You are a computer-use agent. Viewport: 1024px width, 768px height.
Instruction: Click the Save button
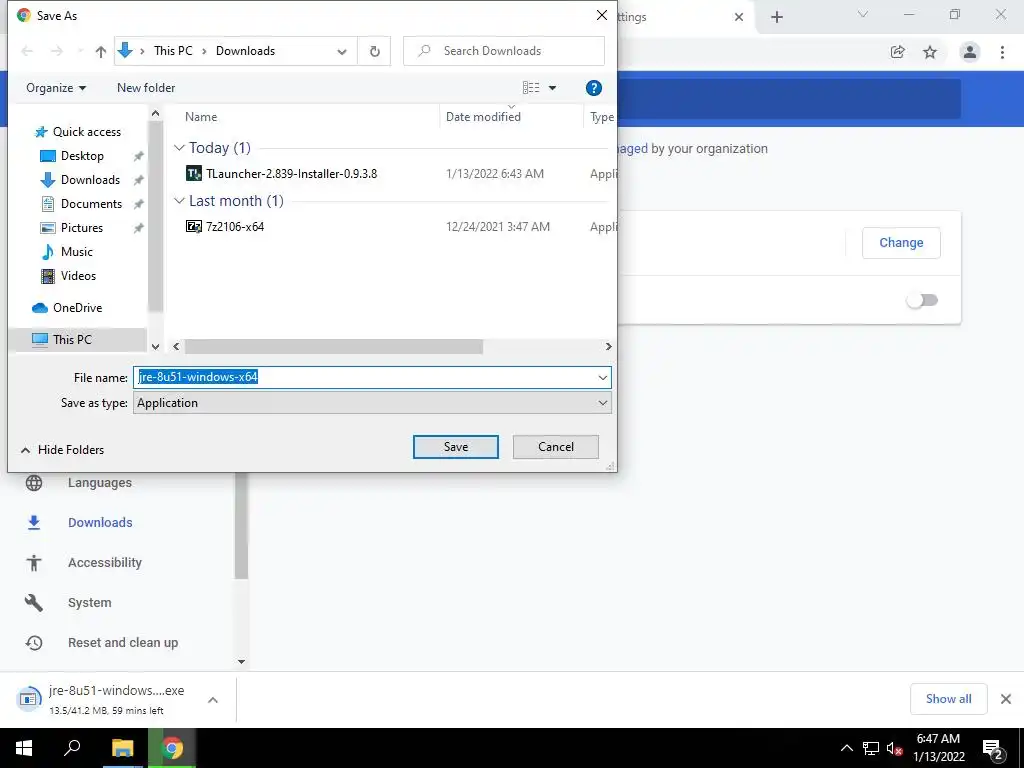pos(456,447)
